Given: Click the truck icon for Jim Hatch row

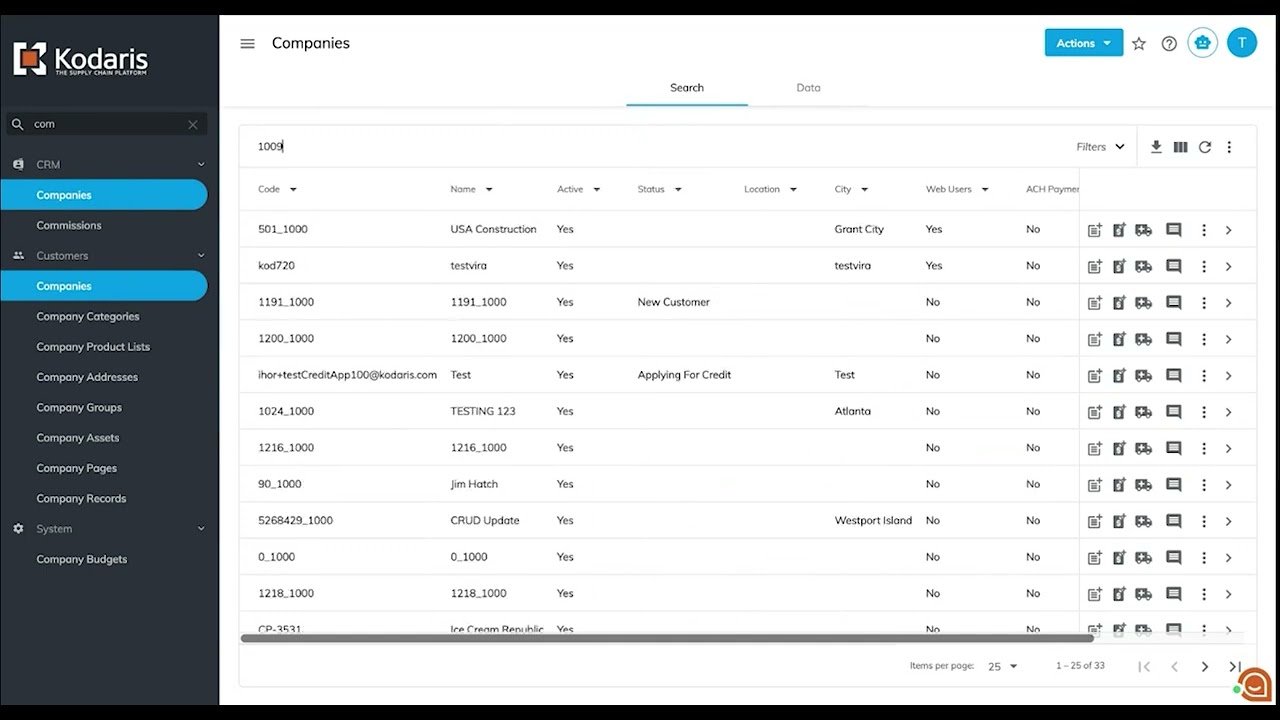Looking at the screenshot, I should (1143, 485).
